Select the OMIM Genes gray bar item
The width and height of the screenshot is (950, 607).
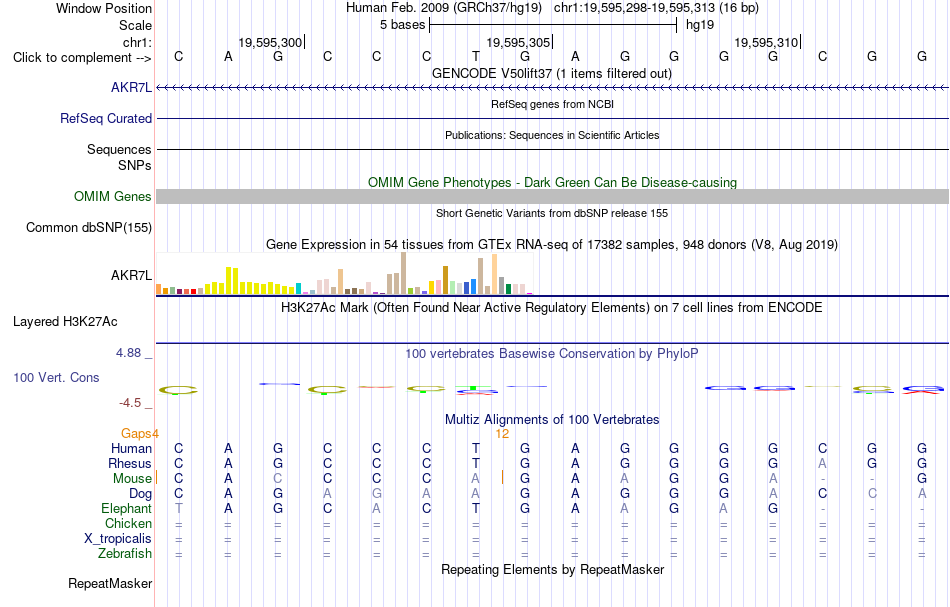coord(553,196)
